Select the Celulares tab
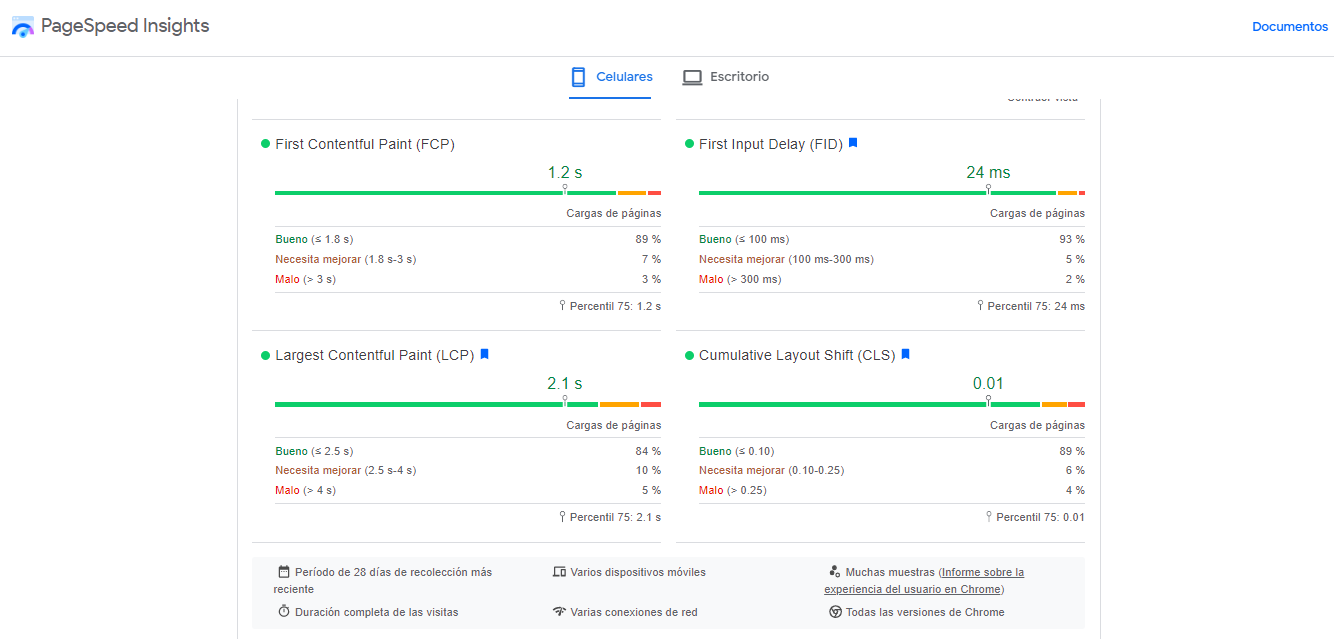The height and width of the screenshot is (639, 1334). (611, 76)
